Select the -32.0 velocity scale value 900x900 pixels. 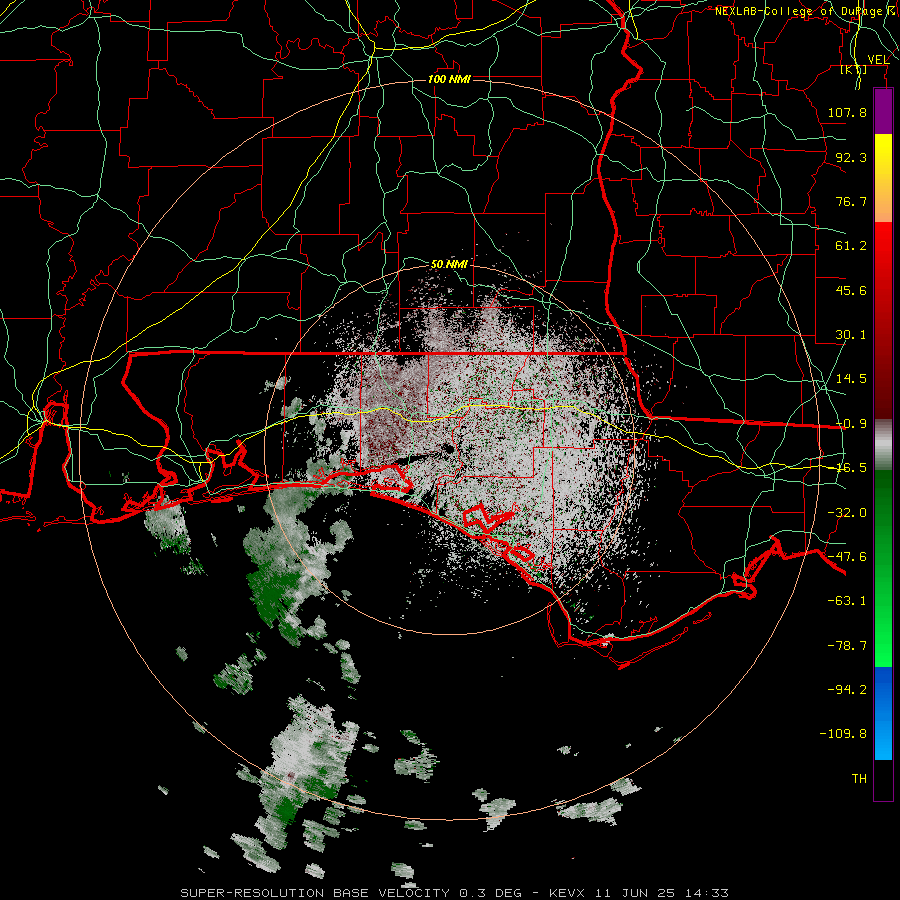(x=847, y=513)
